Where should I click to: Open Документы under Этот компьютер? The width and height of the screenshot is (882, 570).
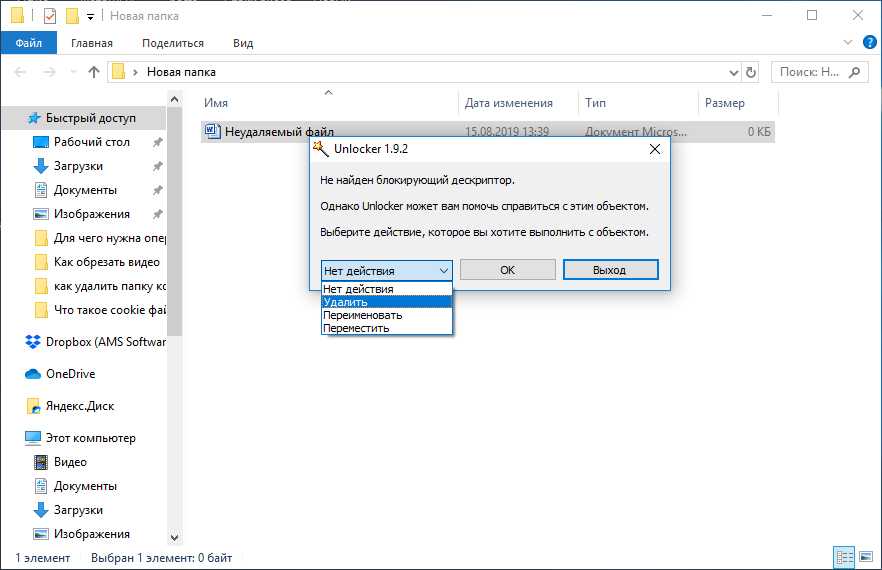click(85, 486)
